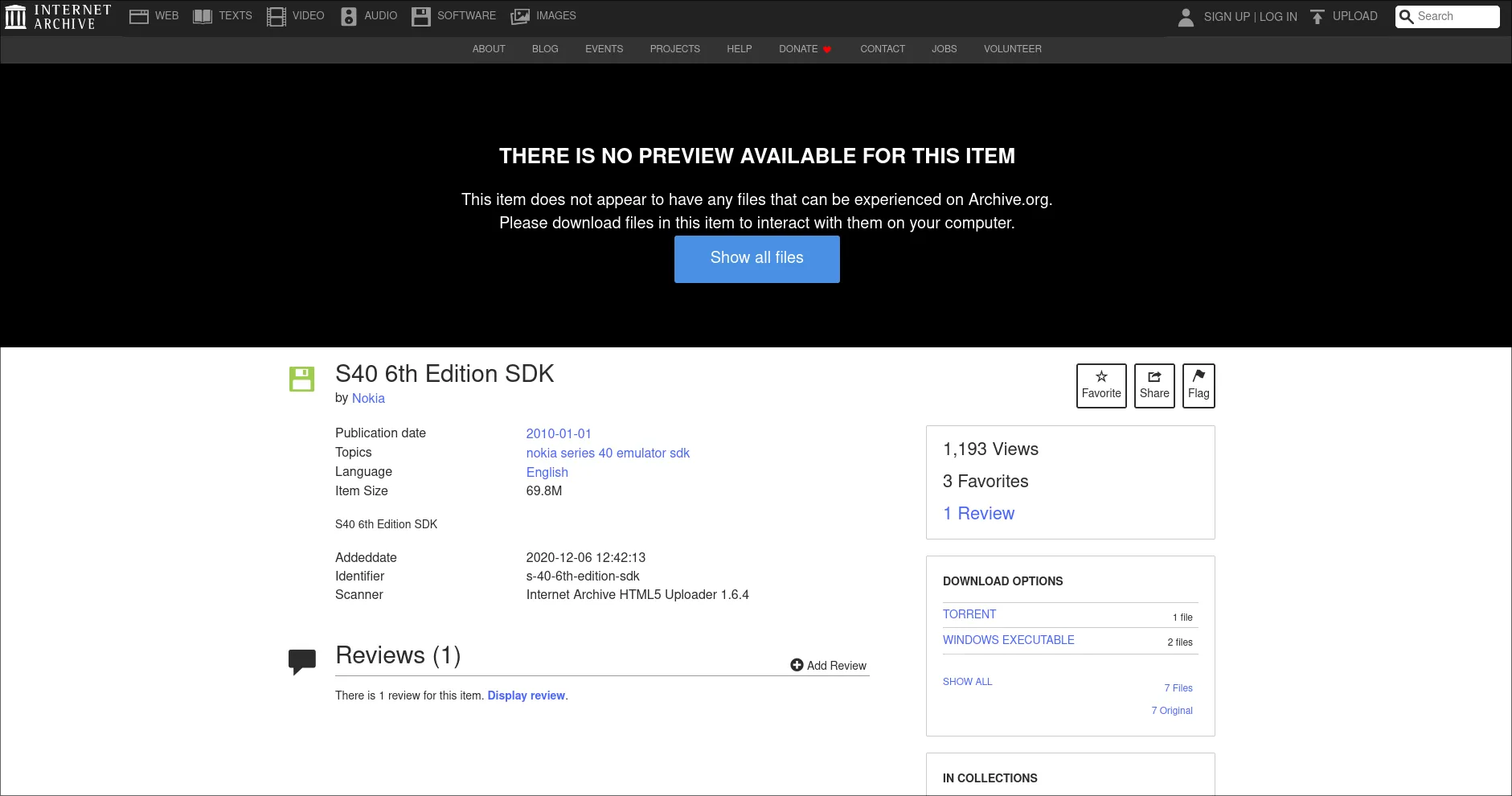Screen dimensions: 1512x796
Task: Open the Video filmstrip icon
Action: [277, 16]
